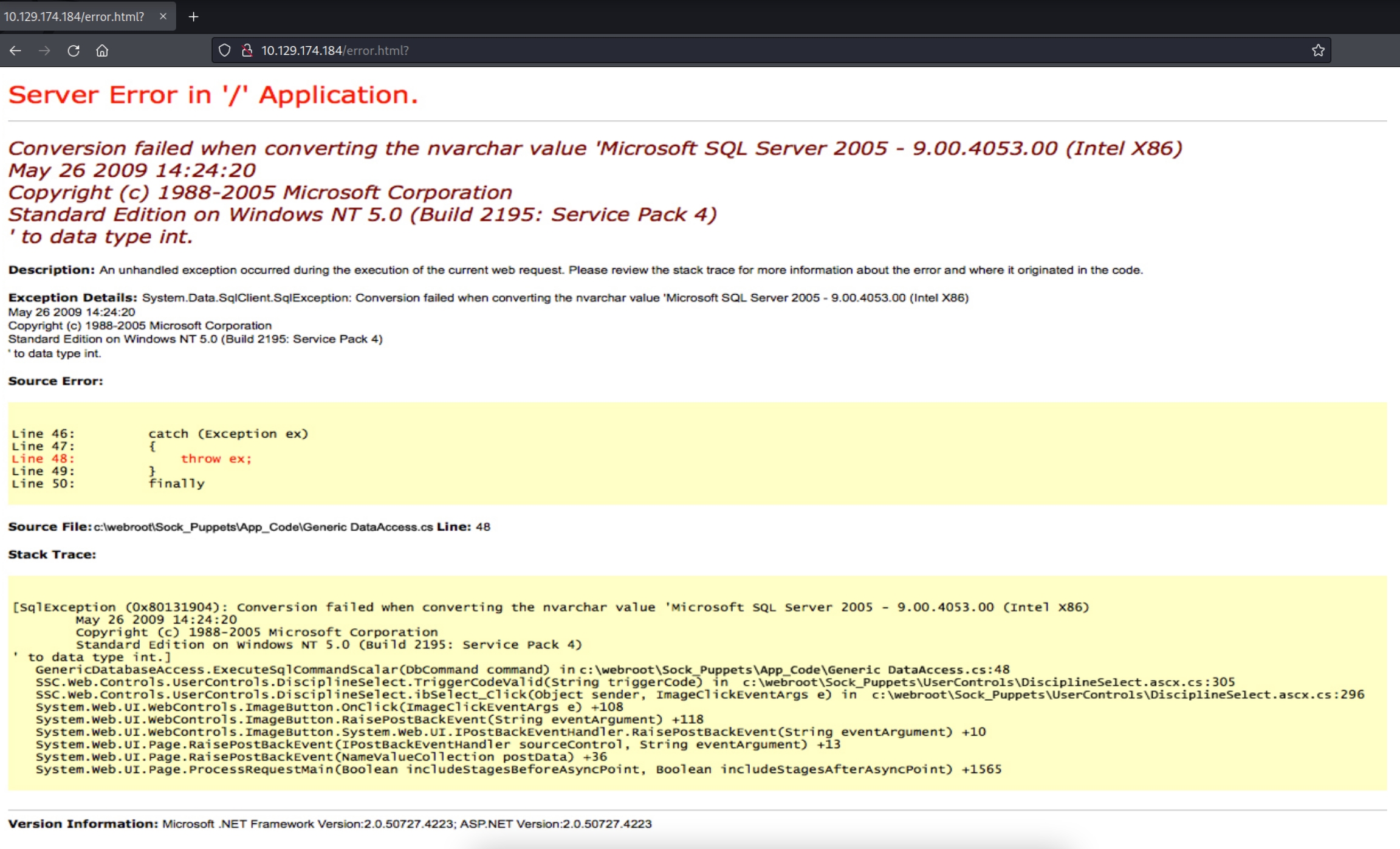Open the browser home page
Screen dimensions: 1400x849
[x=102, y=50]
